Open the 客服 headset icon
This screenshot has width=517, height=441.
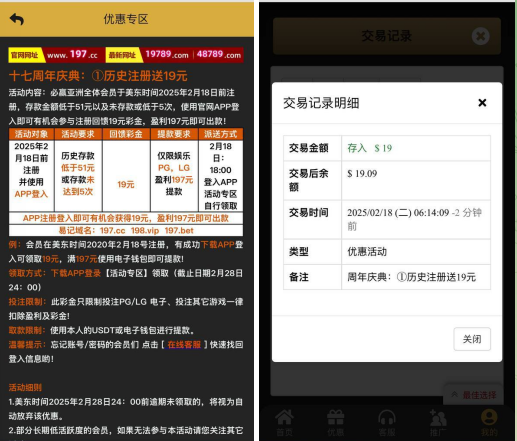coord(387,423)
